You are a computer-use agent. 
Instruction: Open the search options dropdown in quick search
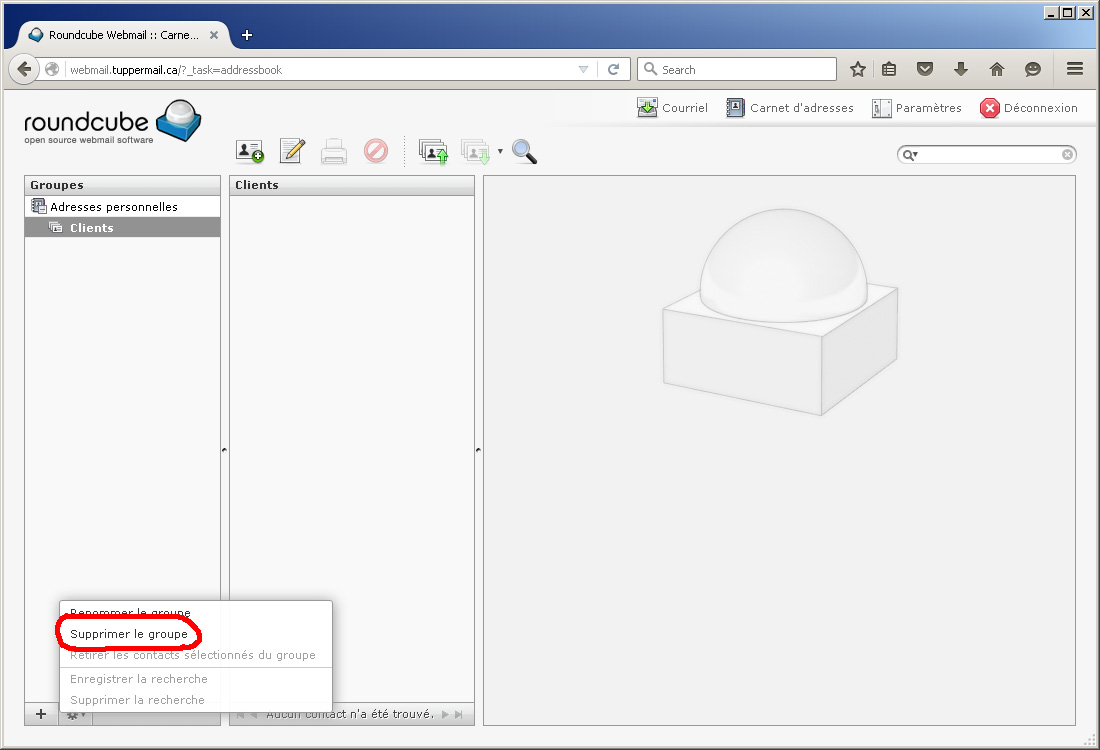coord(910,155)
